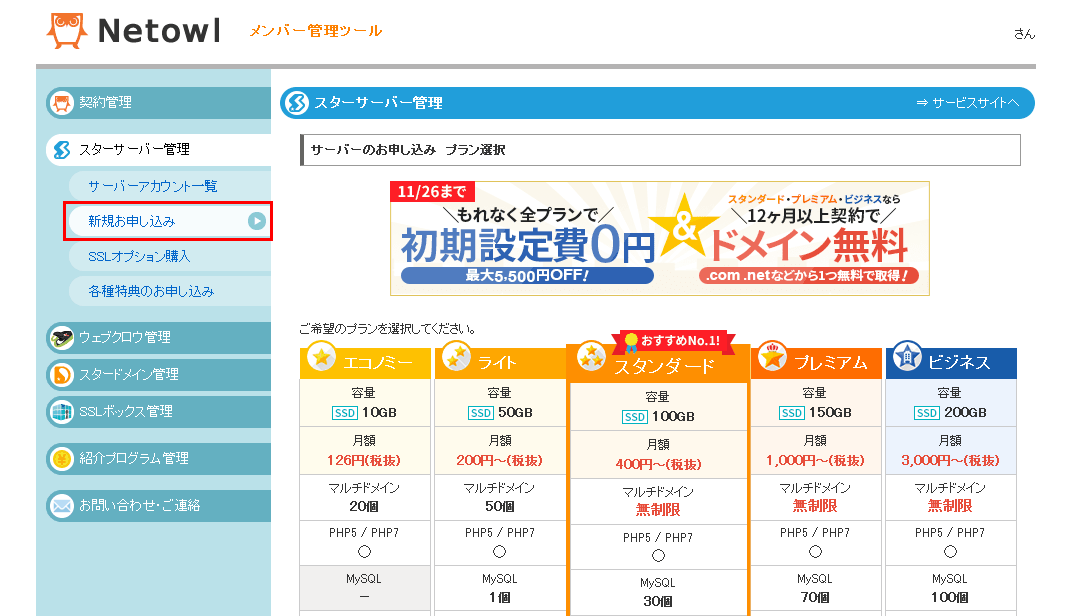Click the 初期設定費0円 campaign banner
Viewport: 1073px width, 616px height.
coord(660,238)
